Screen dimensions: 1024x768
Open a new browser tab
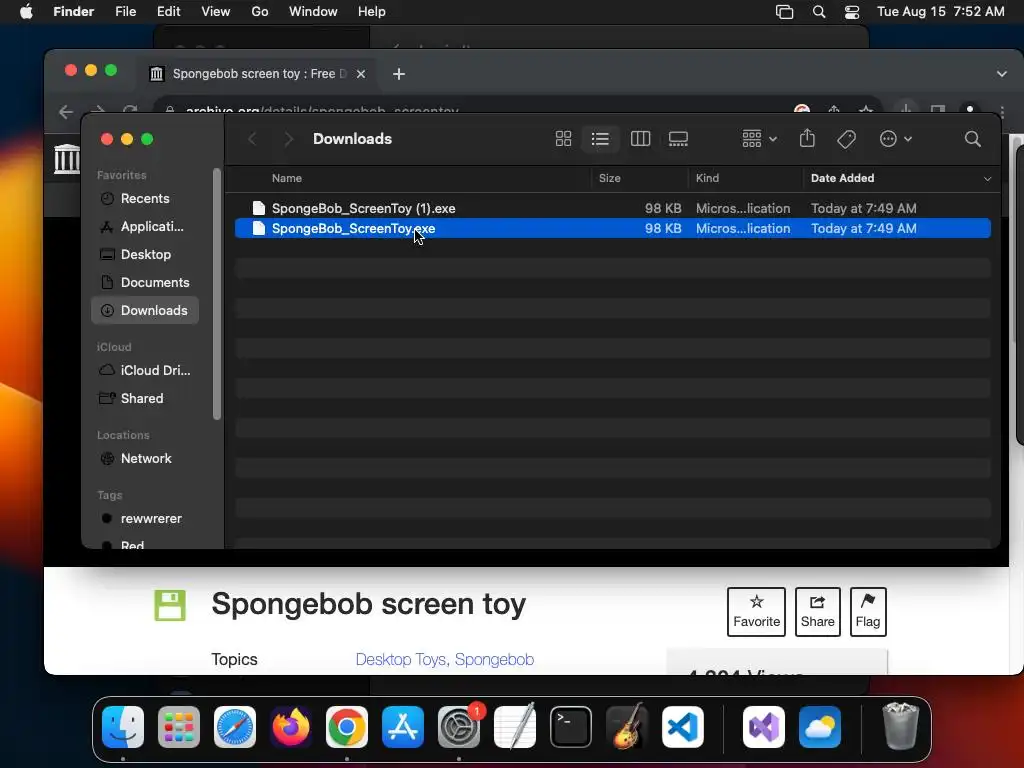(x=399, y=74)
